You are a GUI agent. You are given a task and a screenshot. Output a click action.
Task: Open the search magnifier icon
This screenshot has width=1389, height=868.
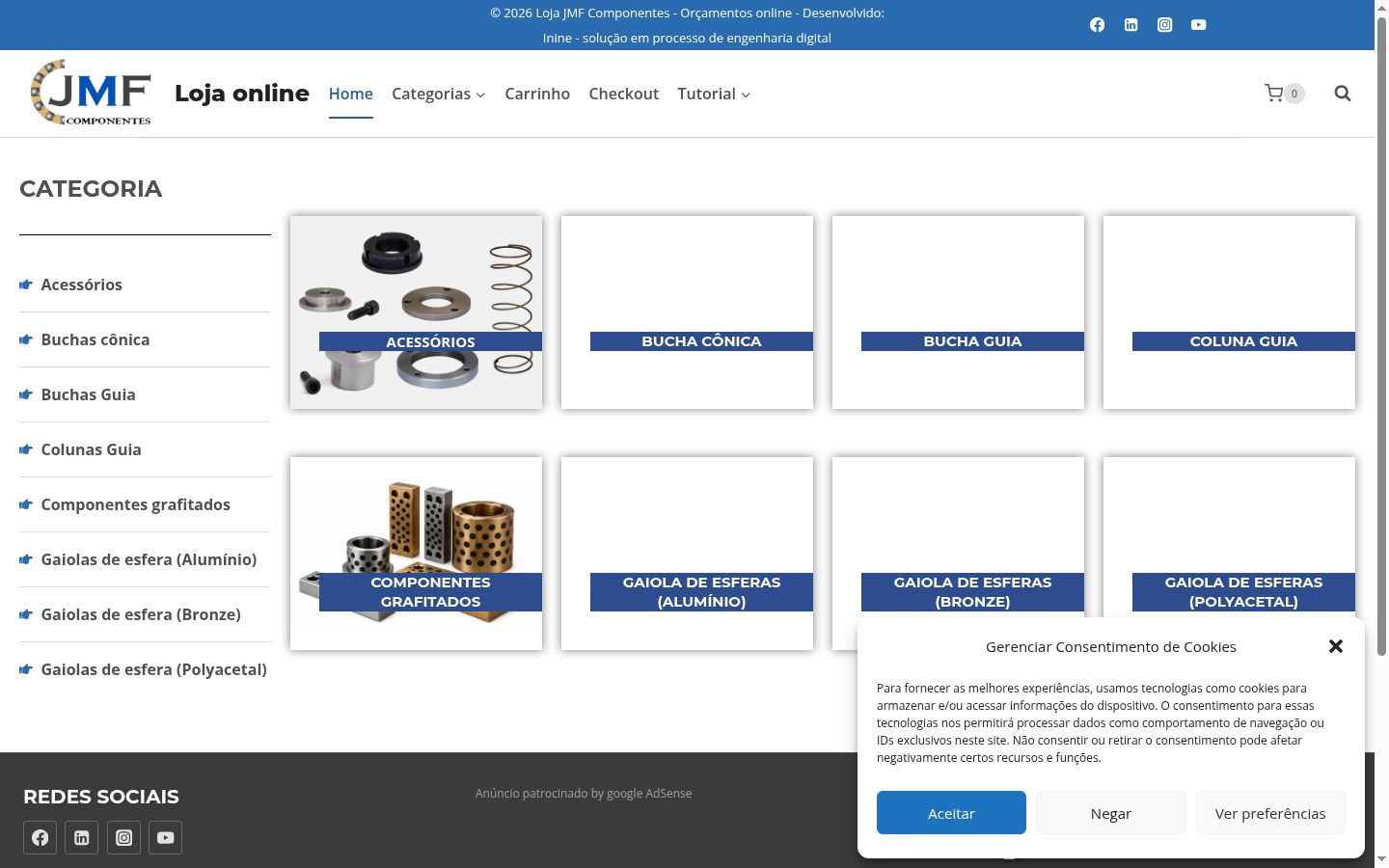click(1343, 94)
